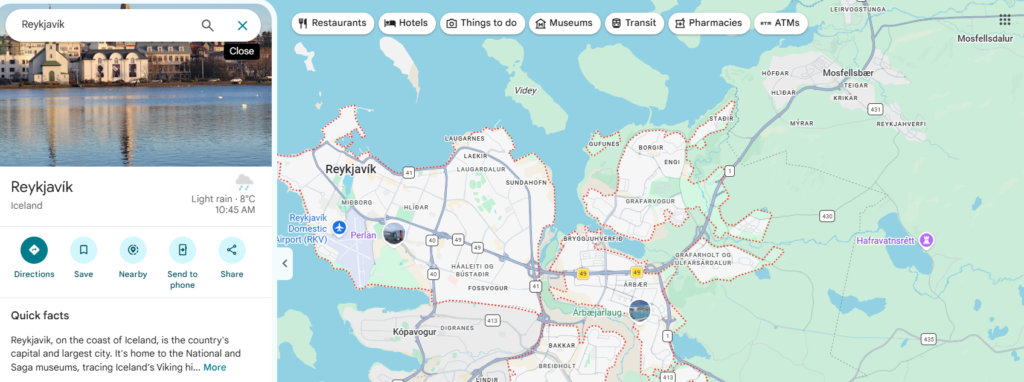Click the Sundahöfn harbor label
Screen dimensions: 1024x382
[x=526, y=183]
